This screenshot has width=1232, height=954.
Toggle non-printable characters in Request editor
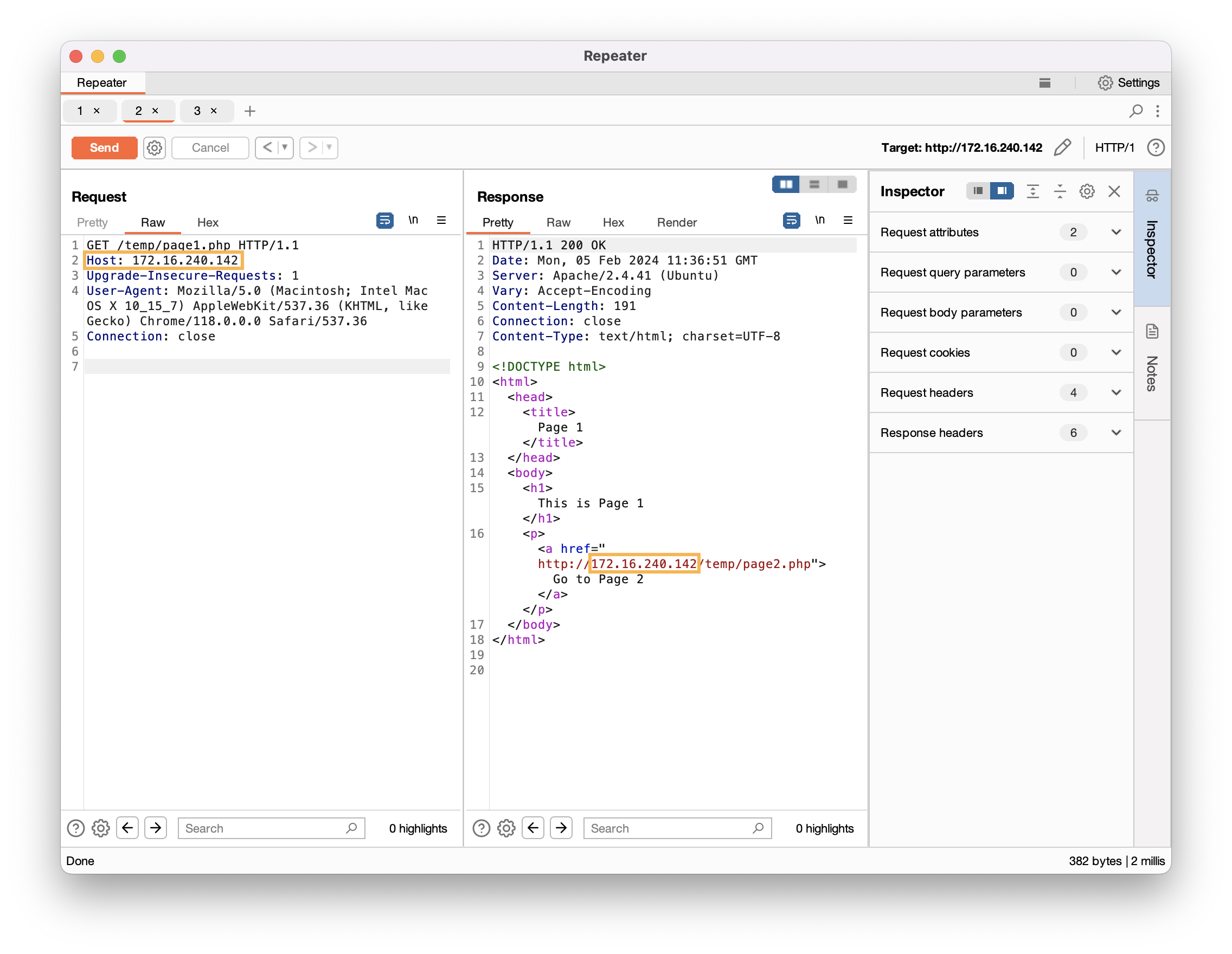(414, 221)
